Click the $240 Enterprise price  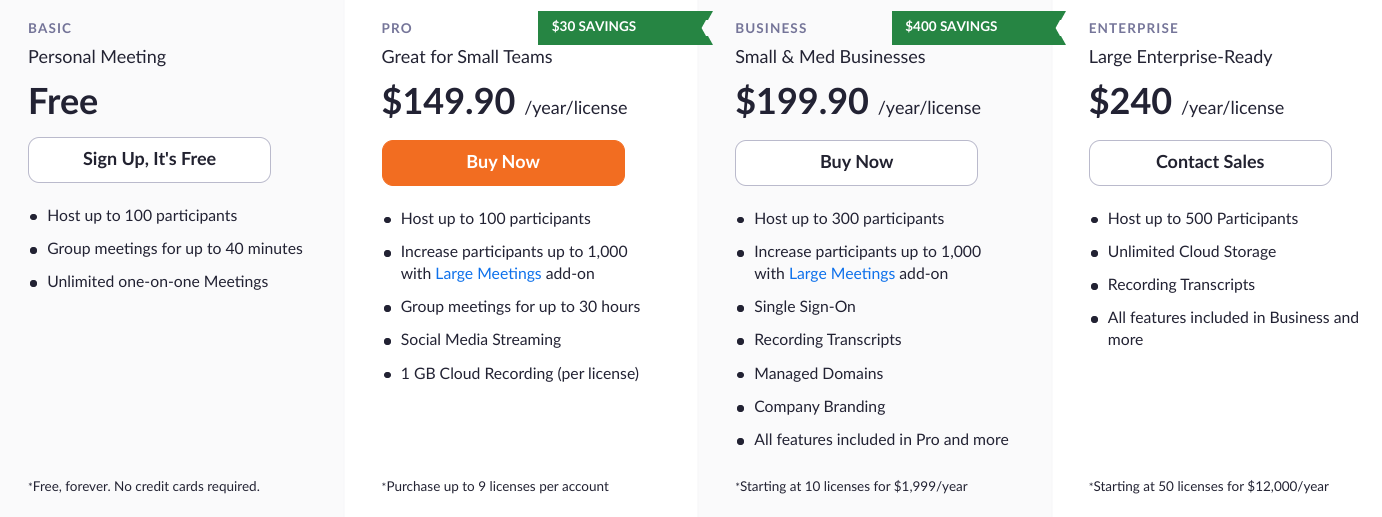tap(1130, 102)
